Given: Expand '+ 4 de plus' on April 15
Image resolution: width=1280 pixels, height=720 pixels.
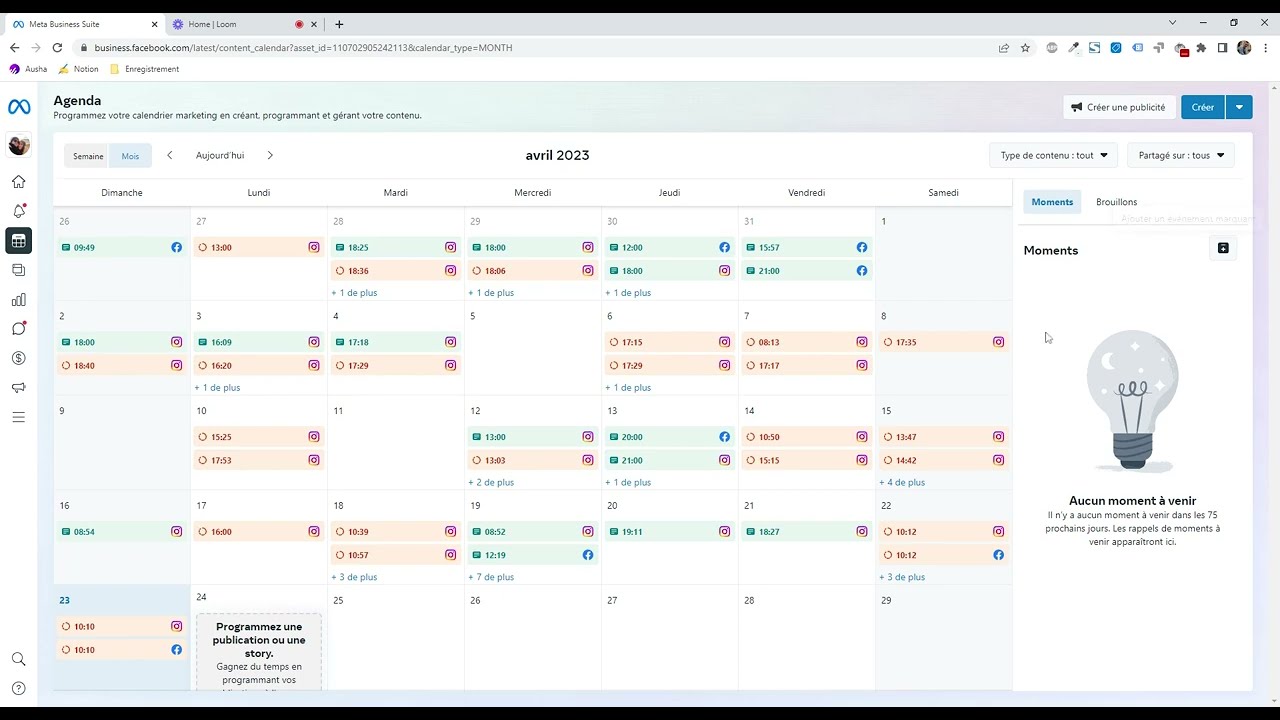Looking at the screenshot, I should tap(902, 482).
